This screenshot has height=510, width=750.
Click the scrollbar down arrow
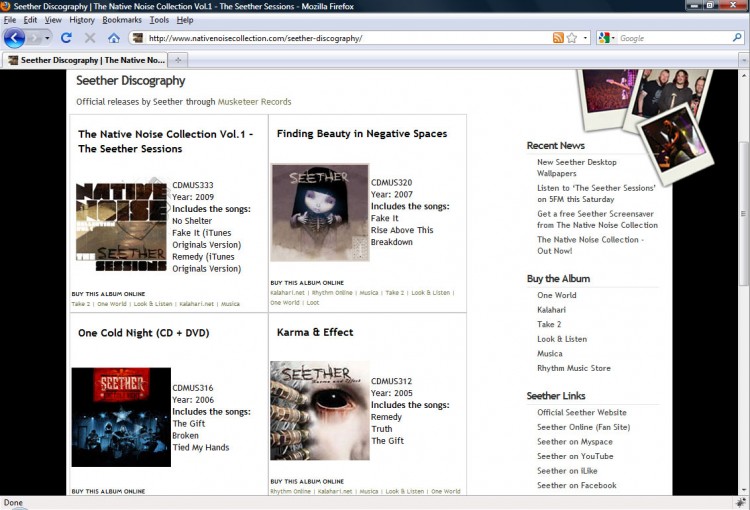[x=744, y=490]
